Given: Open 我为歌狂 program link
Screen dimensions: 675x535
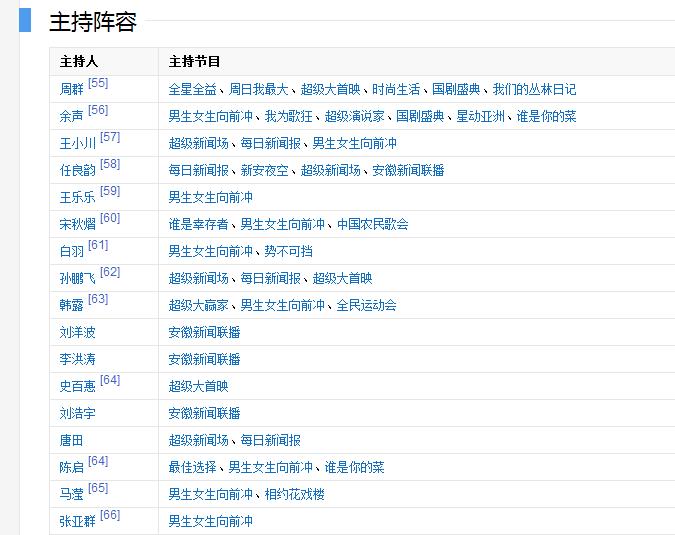Looking at the screenshot, I should tap(288, 116).
